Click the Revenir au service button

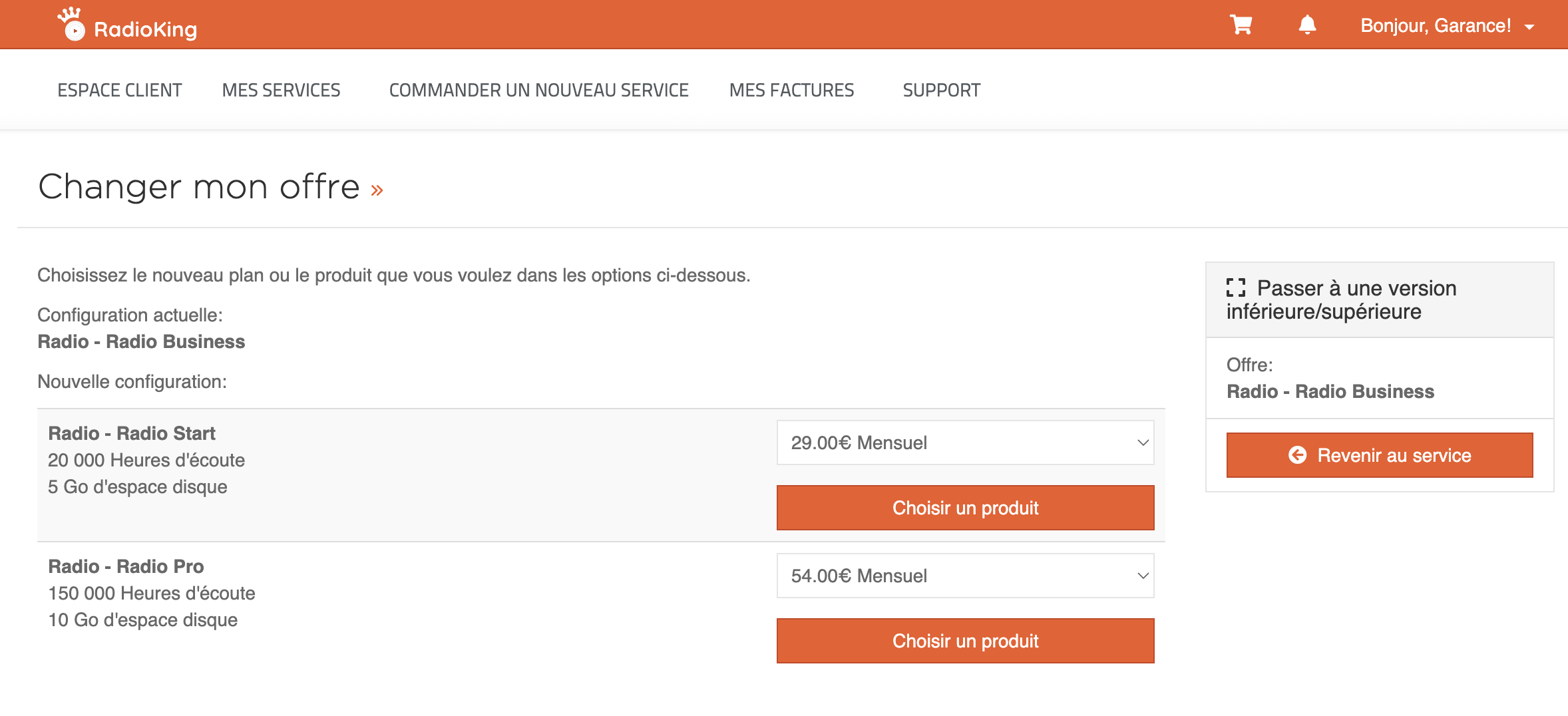1380,455
